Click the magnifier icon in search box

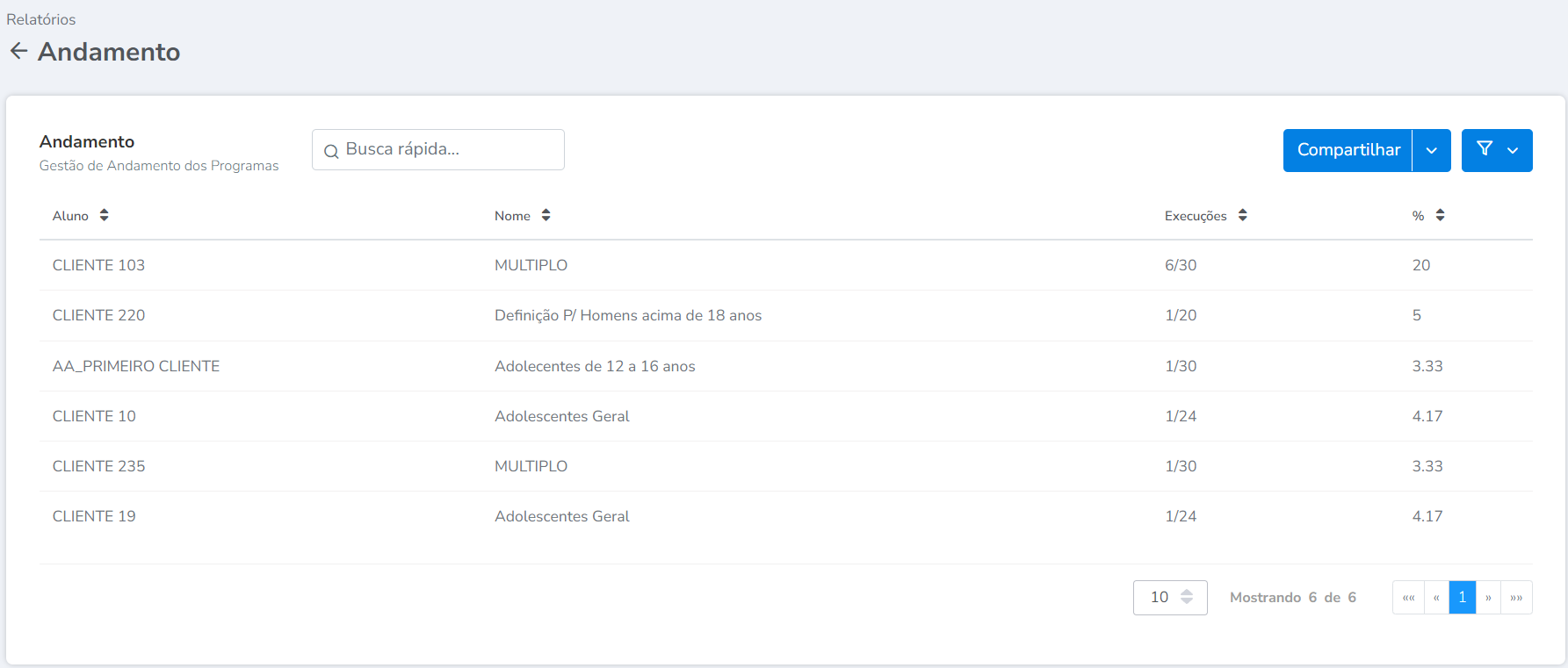coord(331,151)
